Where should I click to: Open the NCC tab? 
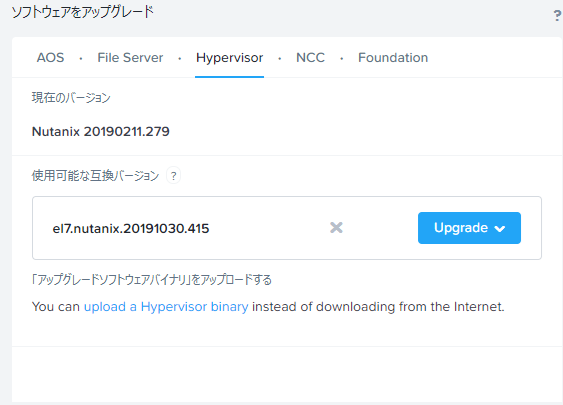click(310, 57)
